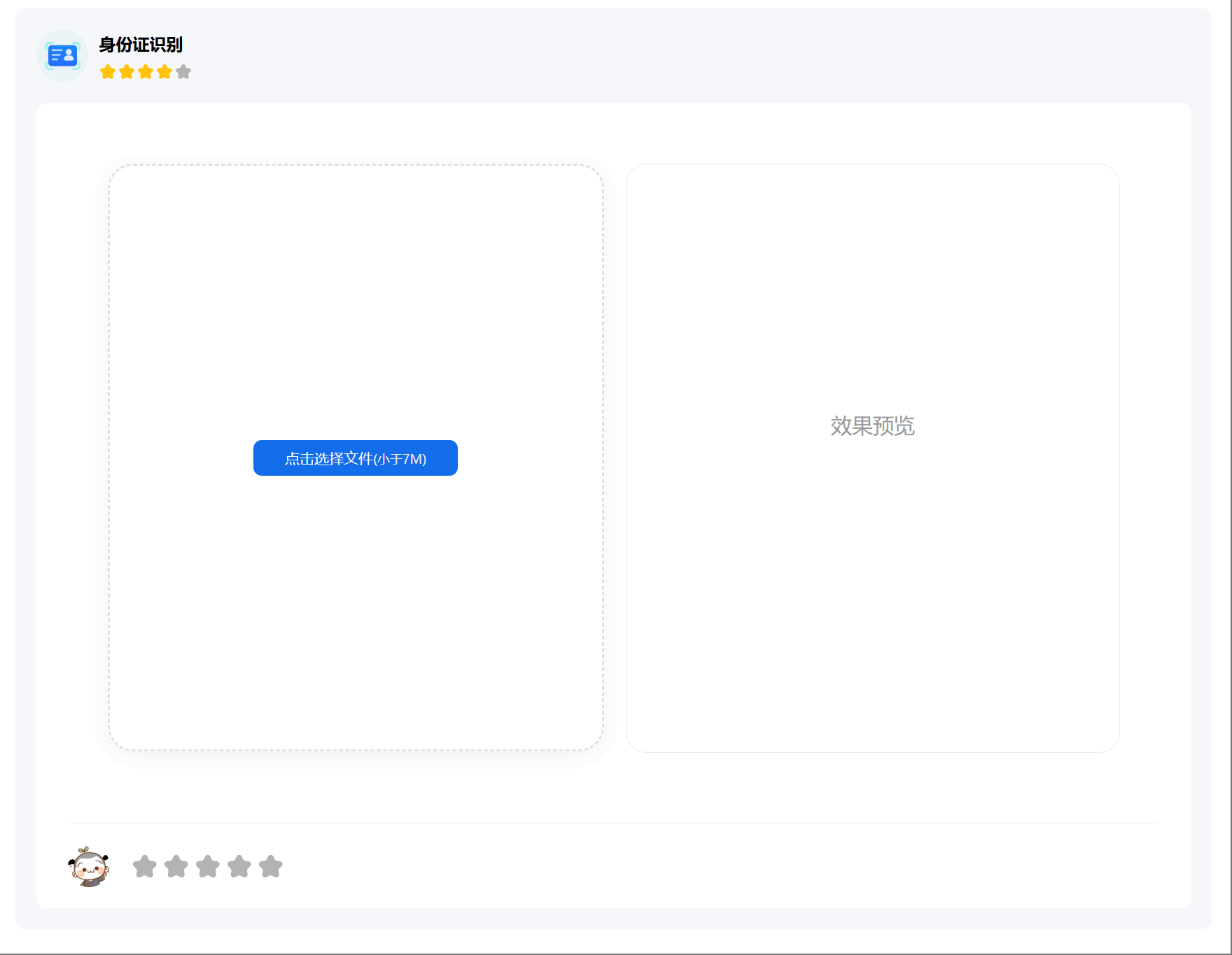Click the 效果预览 placeholder text
Screen dimensions: 1232x955
coord(873,426)
